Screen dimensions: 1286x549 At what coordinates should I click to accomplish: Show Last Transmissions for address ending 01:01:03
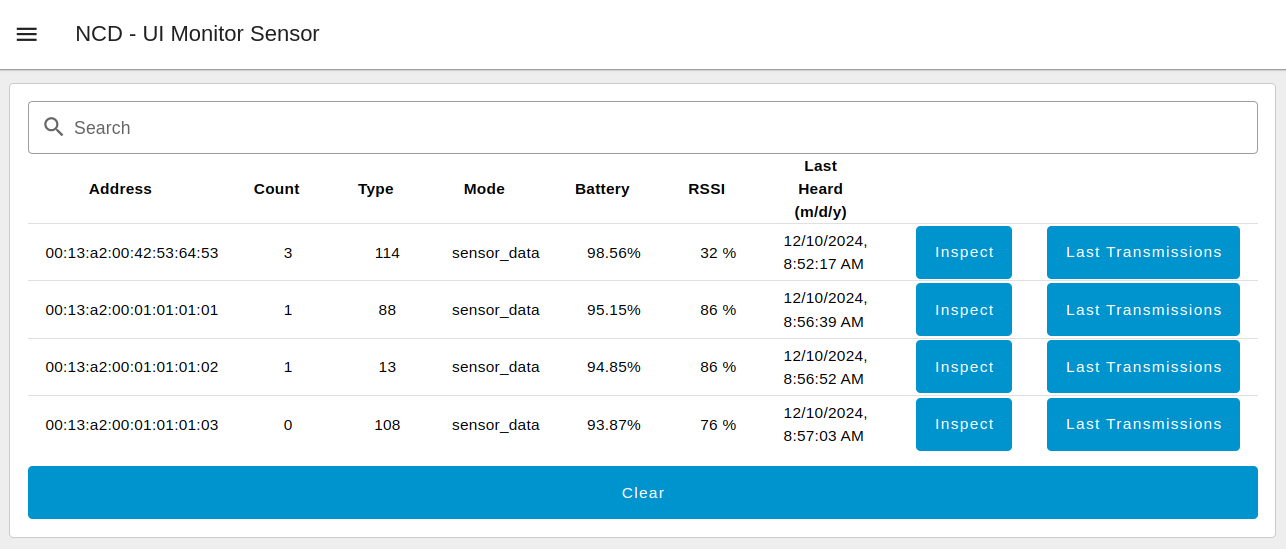1143,424
